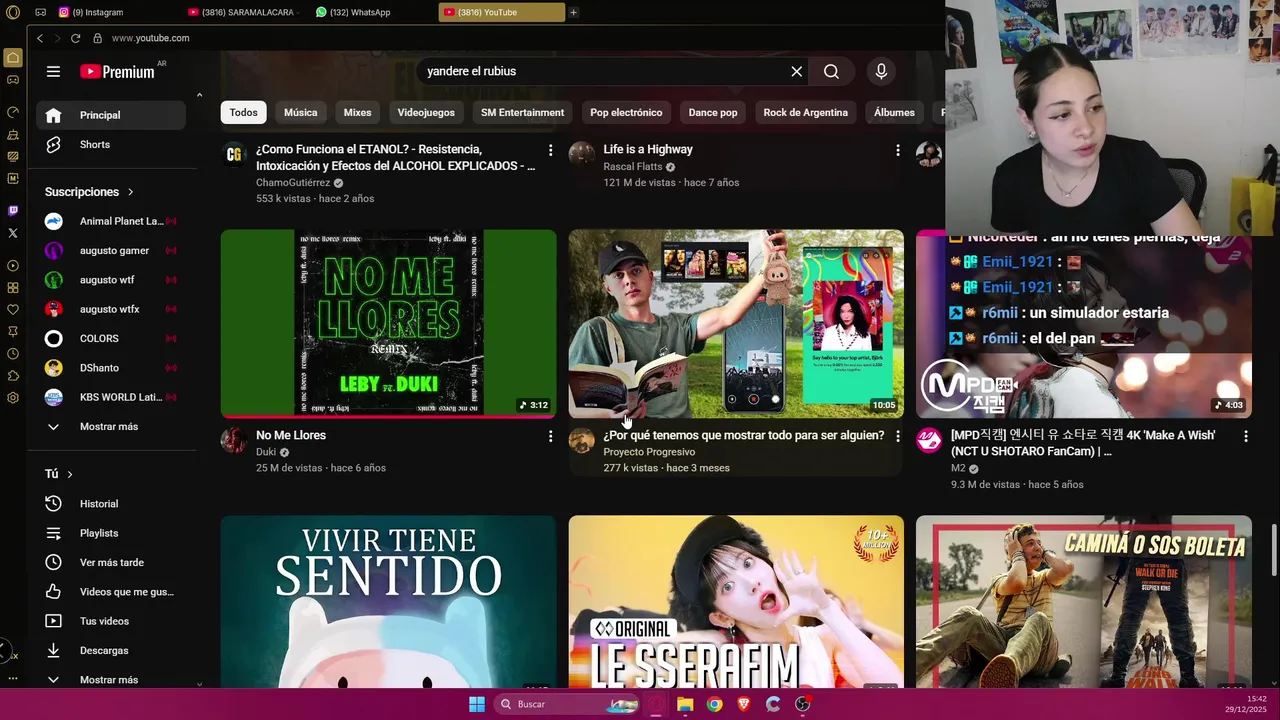1280x720 pixels.
Task: Expand the Suscripciones section chevron
Action: 130,192
